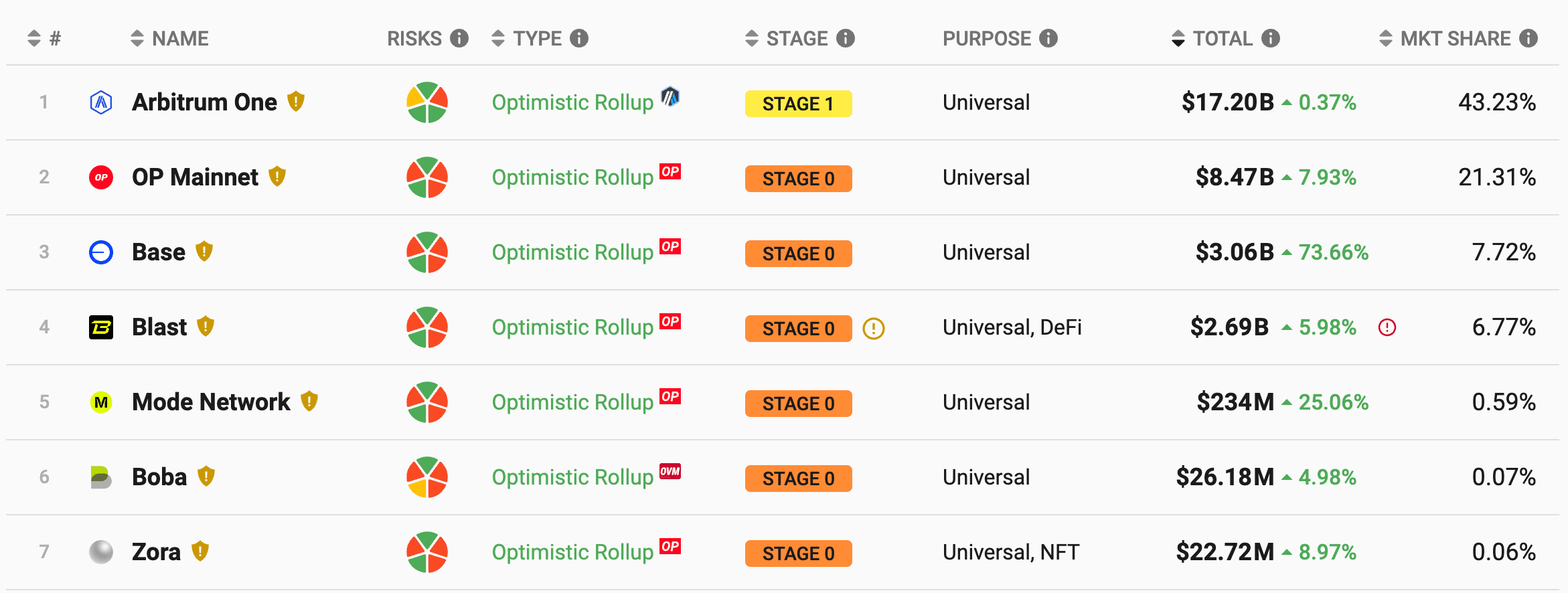Click the warning shield beside OP Mainnet
Viewport: 1568px width, 593px height.
[277, 177]
